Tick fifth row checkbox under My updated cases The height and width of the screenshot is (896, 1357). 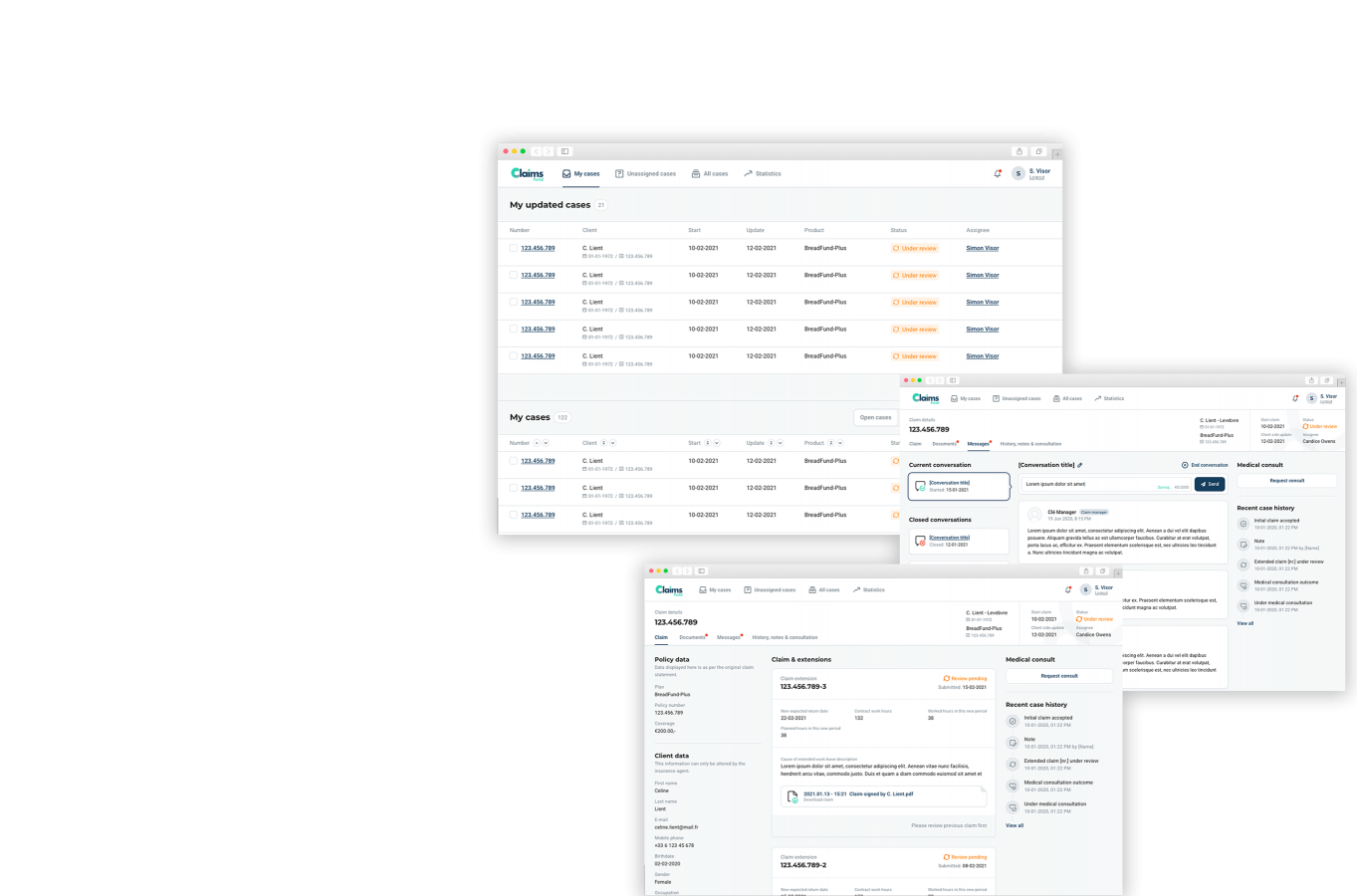click(x=514, y=355)
